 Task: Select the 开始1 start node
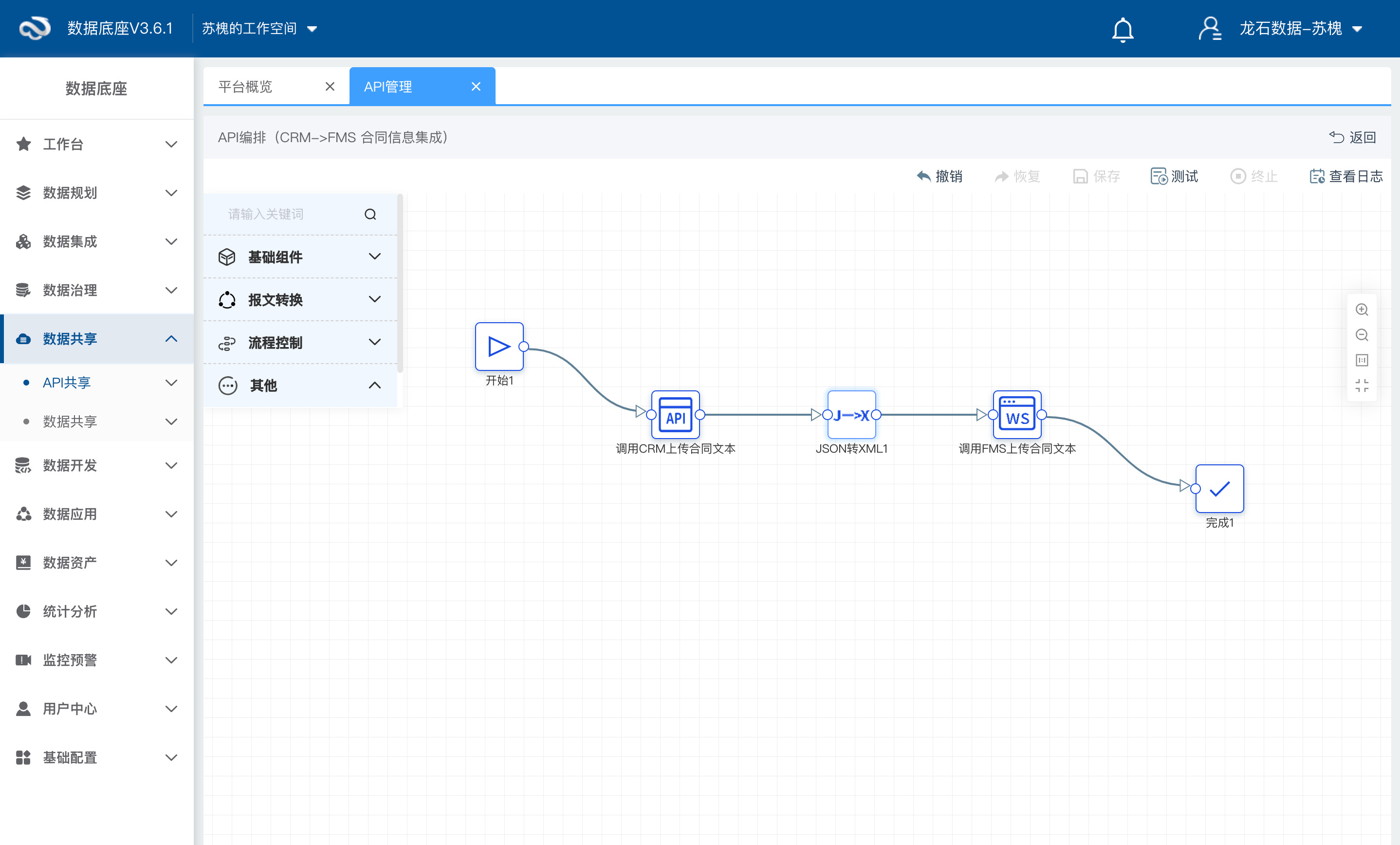[499, 346]
